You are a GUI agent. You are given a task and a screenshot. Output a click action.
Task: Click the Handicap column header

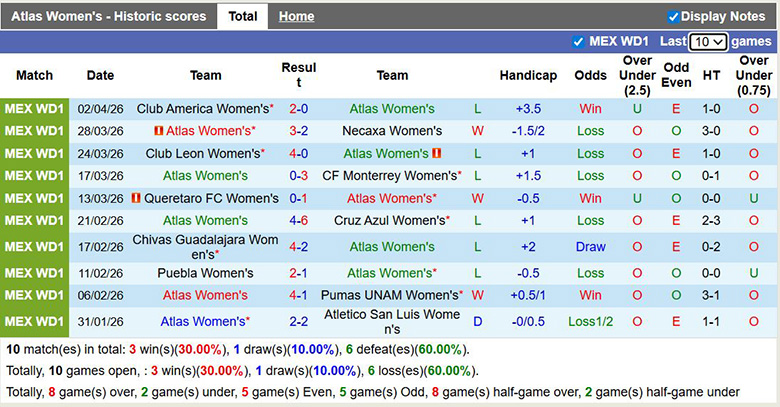pyautogui.click(x=528, y=75)
